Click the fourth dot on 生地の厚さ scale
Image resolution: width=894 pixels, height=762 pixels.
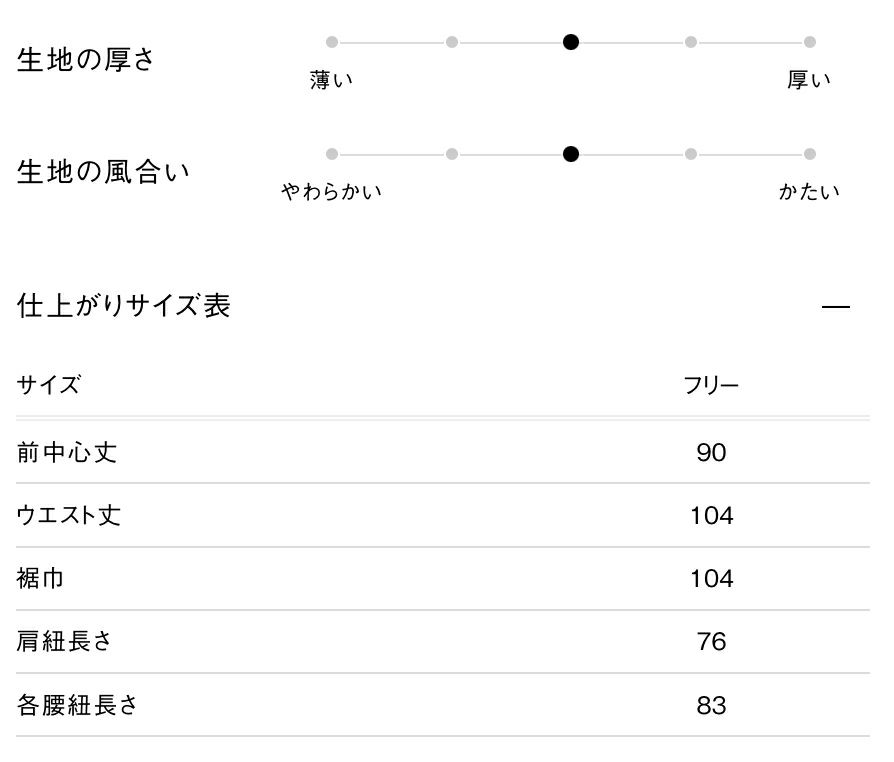[691, 42]
